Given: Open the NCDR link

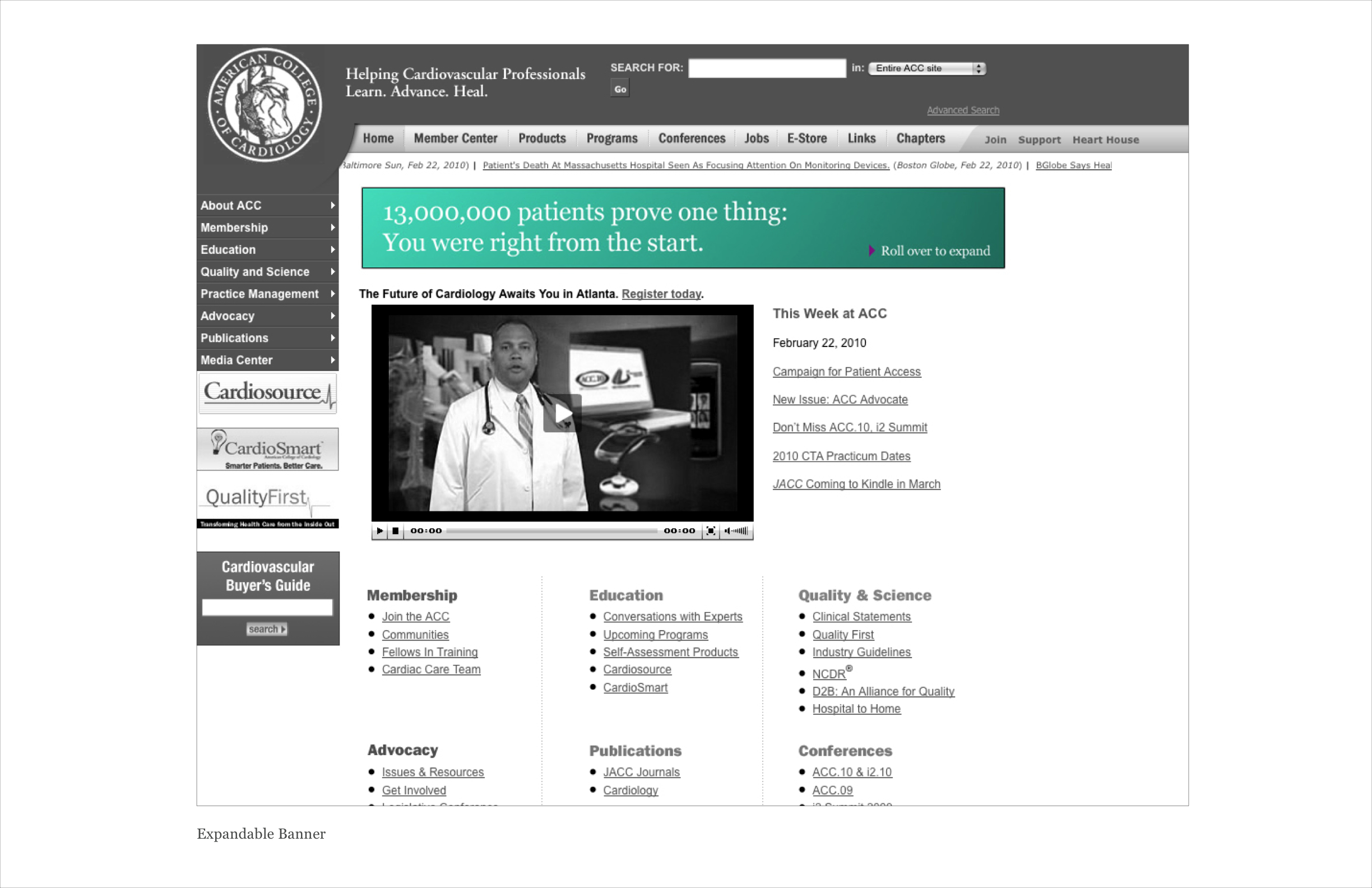Looking at the screenshot, I should (832, 673).
